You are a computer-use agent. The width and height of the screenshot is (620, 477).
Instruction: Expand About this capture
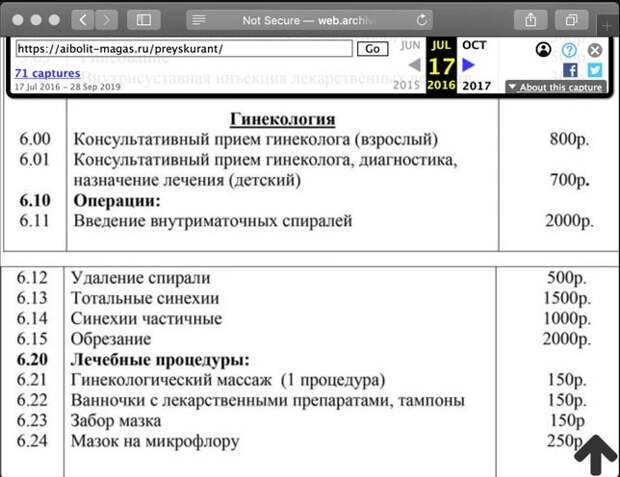tap(556, 87)
